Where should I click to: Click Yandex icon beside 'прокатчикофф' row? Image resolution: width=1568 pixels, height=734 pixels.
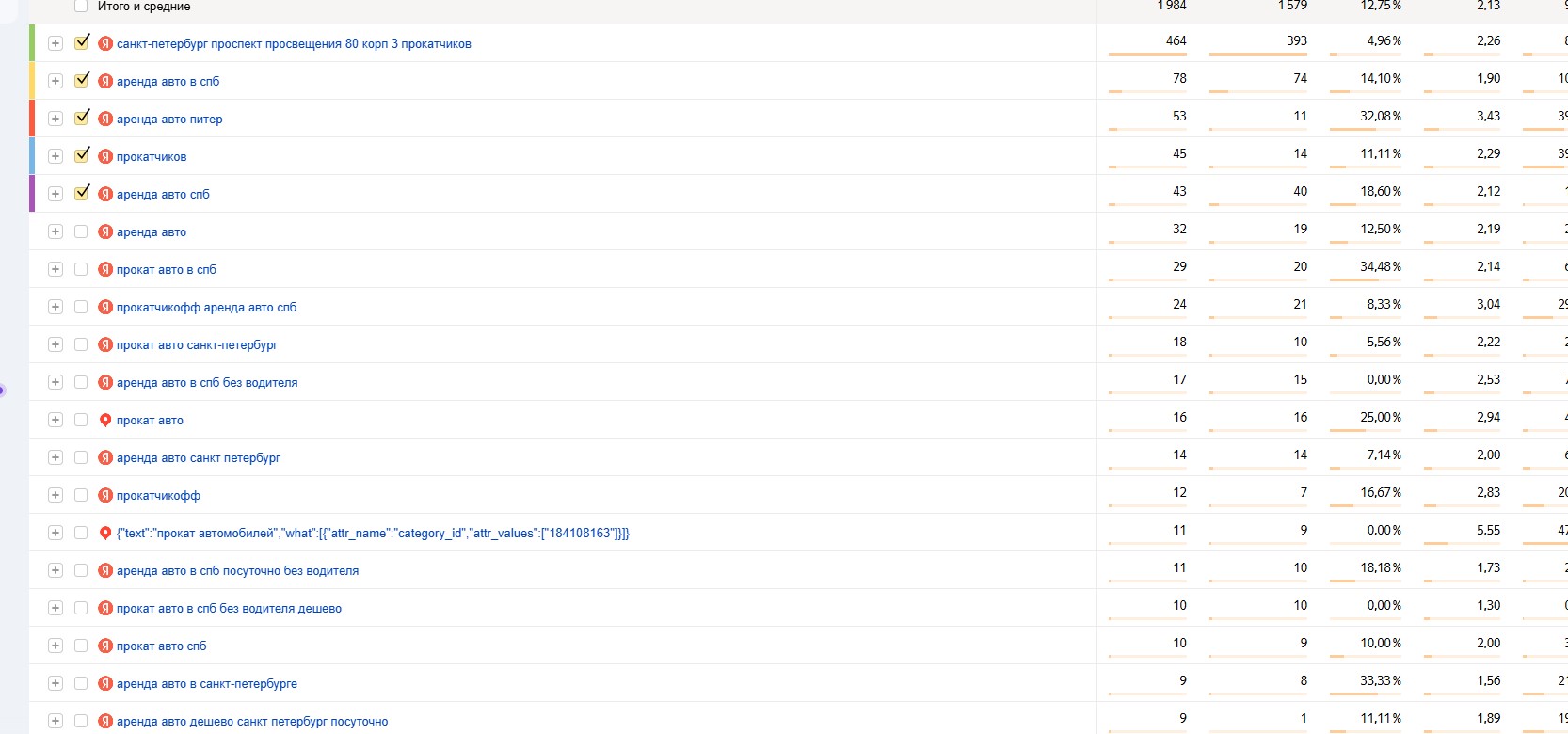[105, 495]
